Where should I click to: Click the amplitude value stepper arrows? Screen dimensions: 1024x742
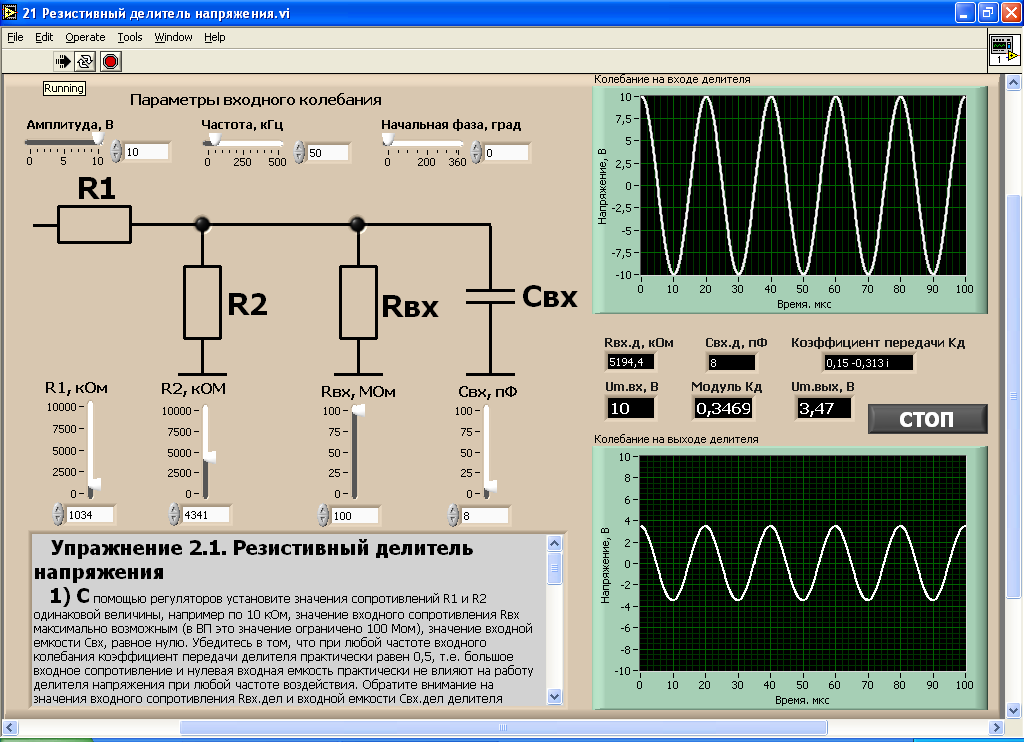click(x=116, y=152)
